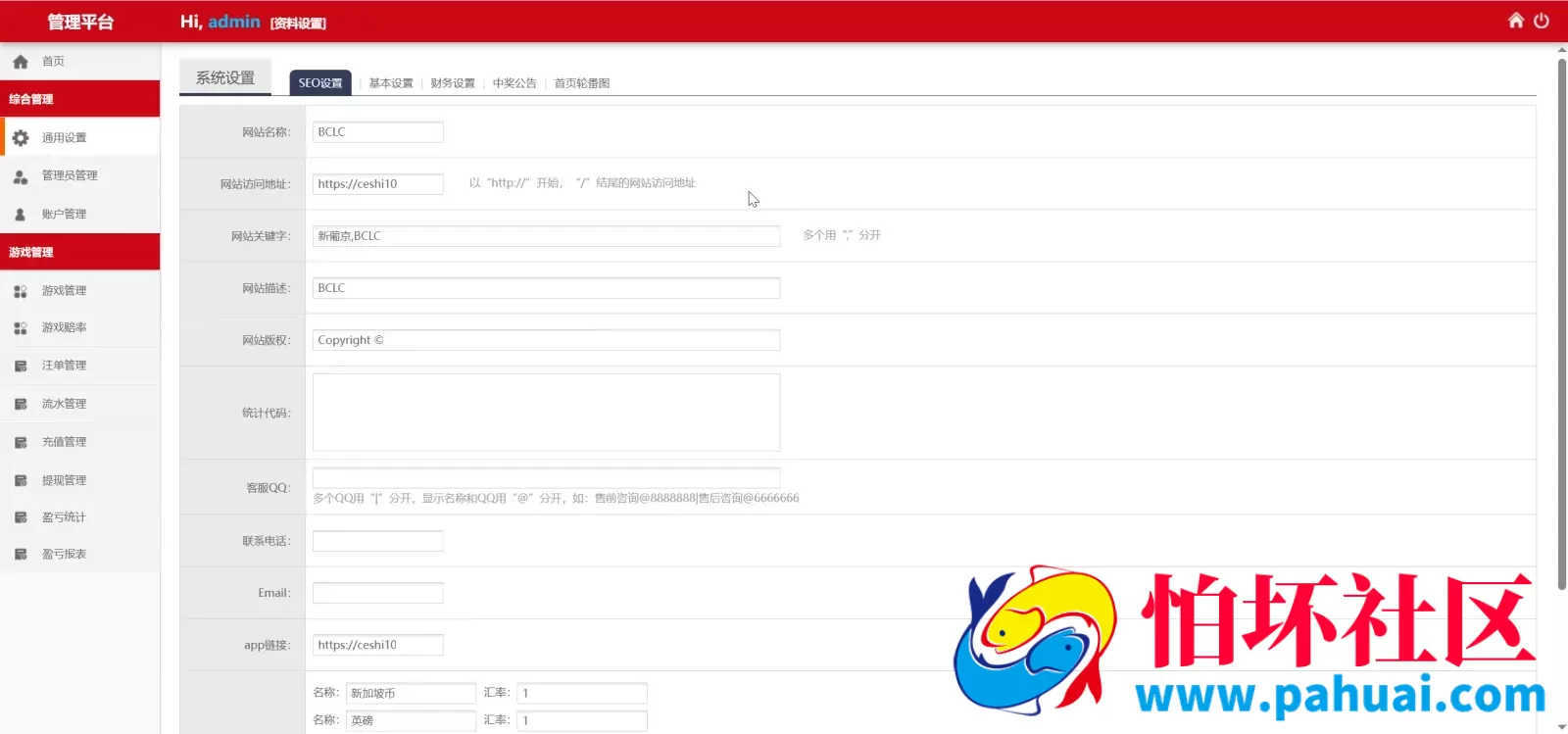Click the power logout icon in the header

[x=1542, y=21]
